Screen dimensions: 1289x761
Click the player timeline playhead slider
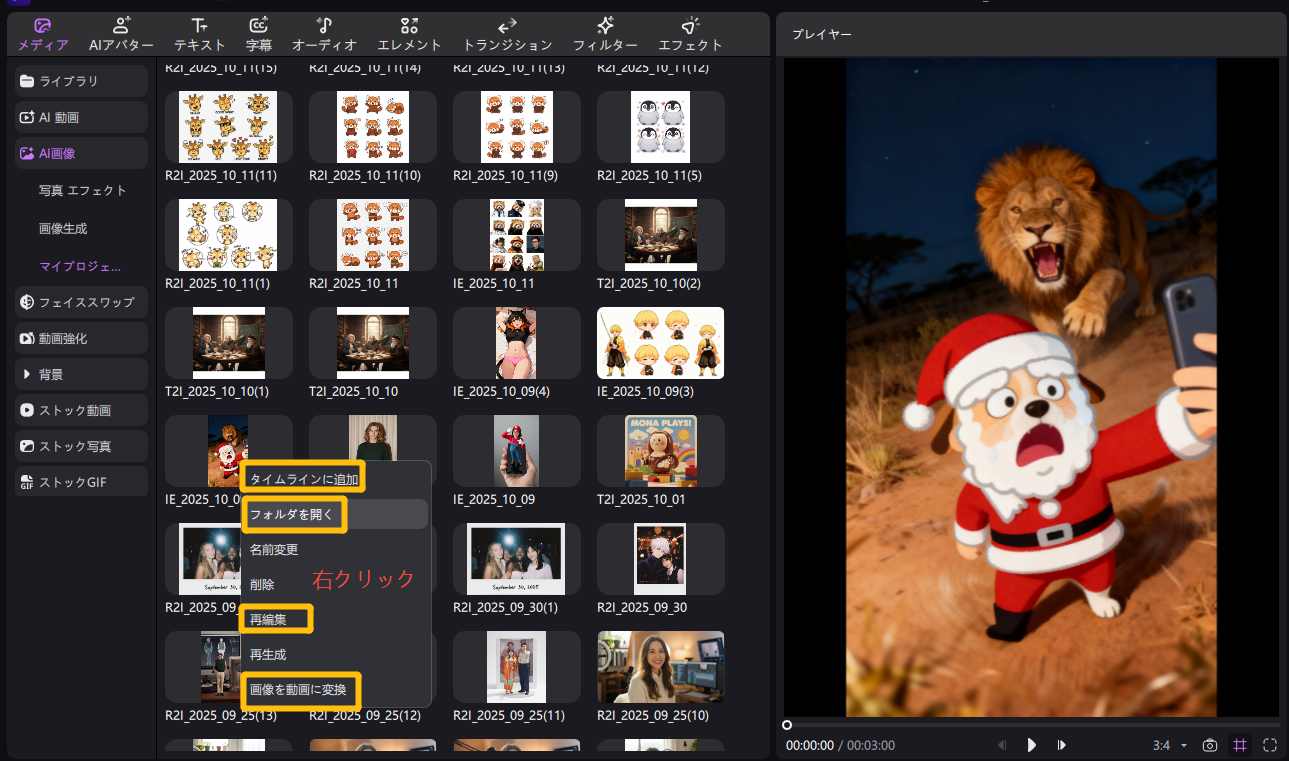pyautogui.click(x=787, y=724)
